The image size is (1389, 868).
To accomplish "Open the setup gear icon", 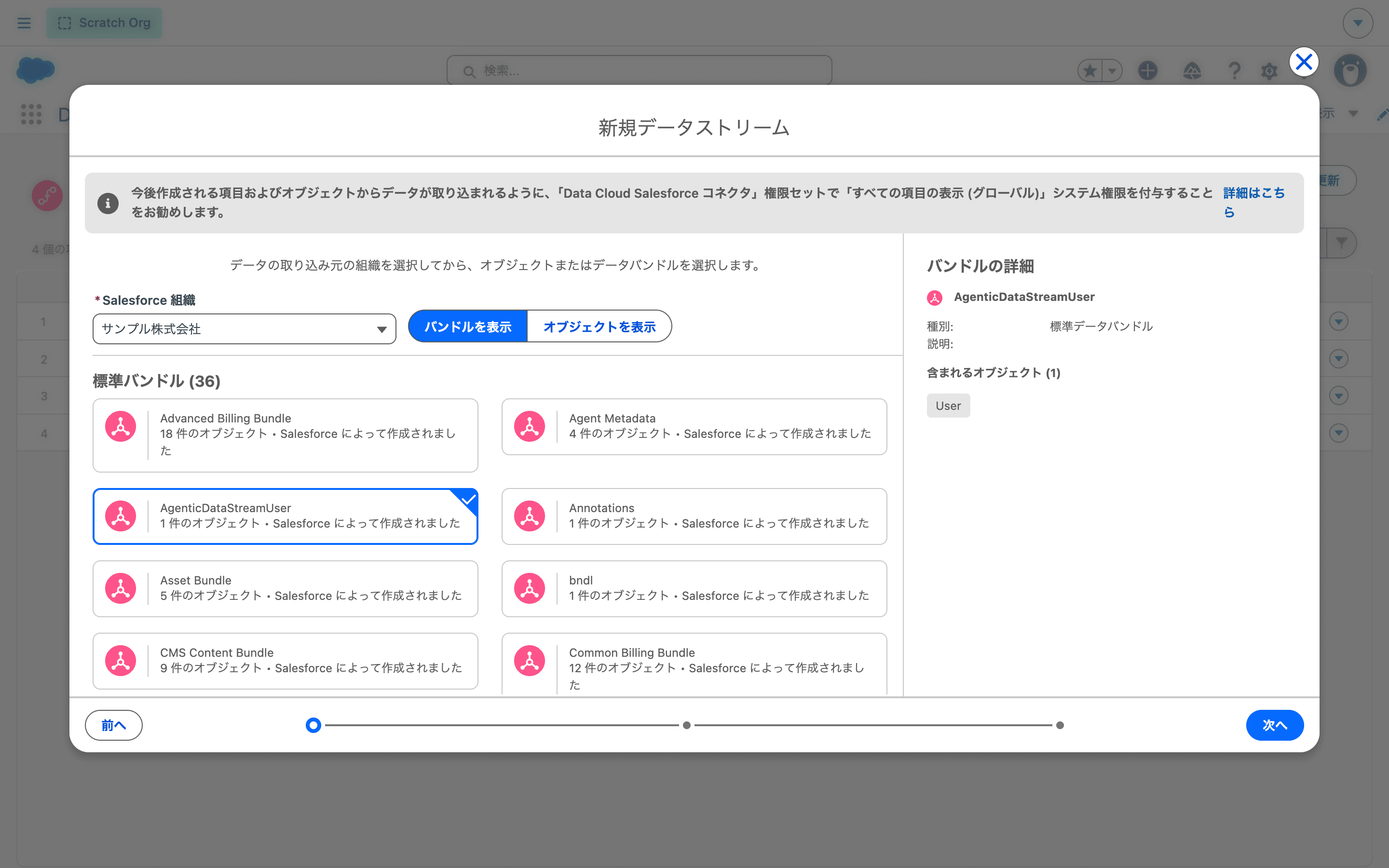I will click(x=1269, y=71).
